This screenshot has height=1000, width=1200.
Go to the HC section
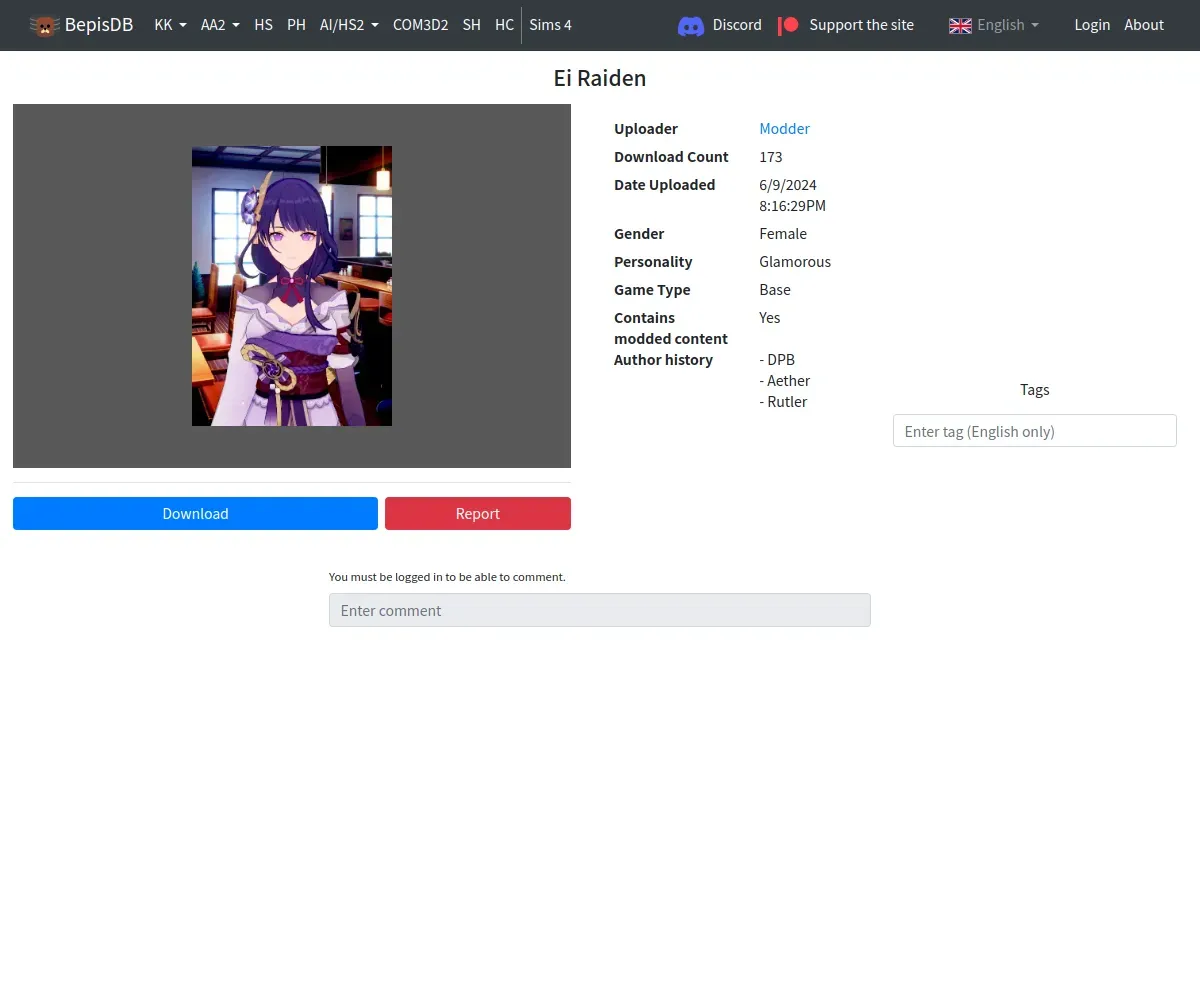tap(504, 25)
